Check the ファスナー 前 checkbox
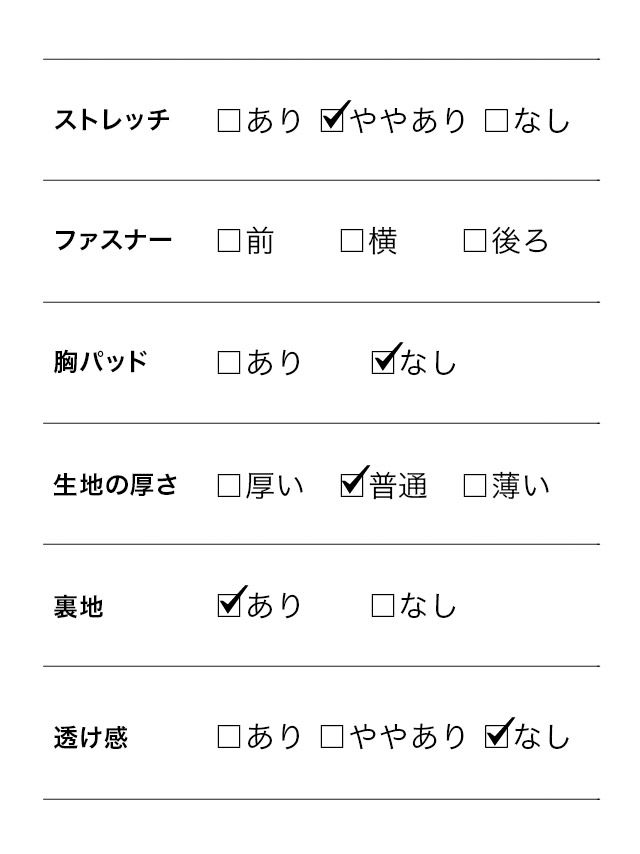This screenshot has width=640, height=854. tap(228, 242)
